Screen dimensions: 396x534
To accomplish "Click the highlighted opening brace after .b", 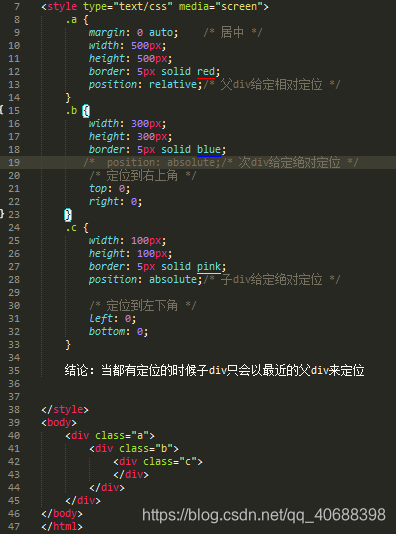I will click(86, 111).
